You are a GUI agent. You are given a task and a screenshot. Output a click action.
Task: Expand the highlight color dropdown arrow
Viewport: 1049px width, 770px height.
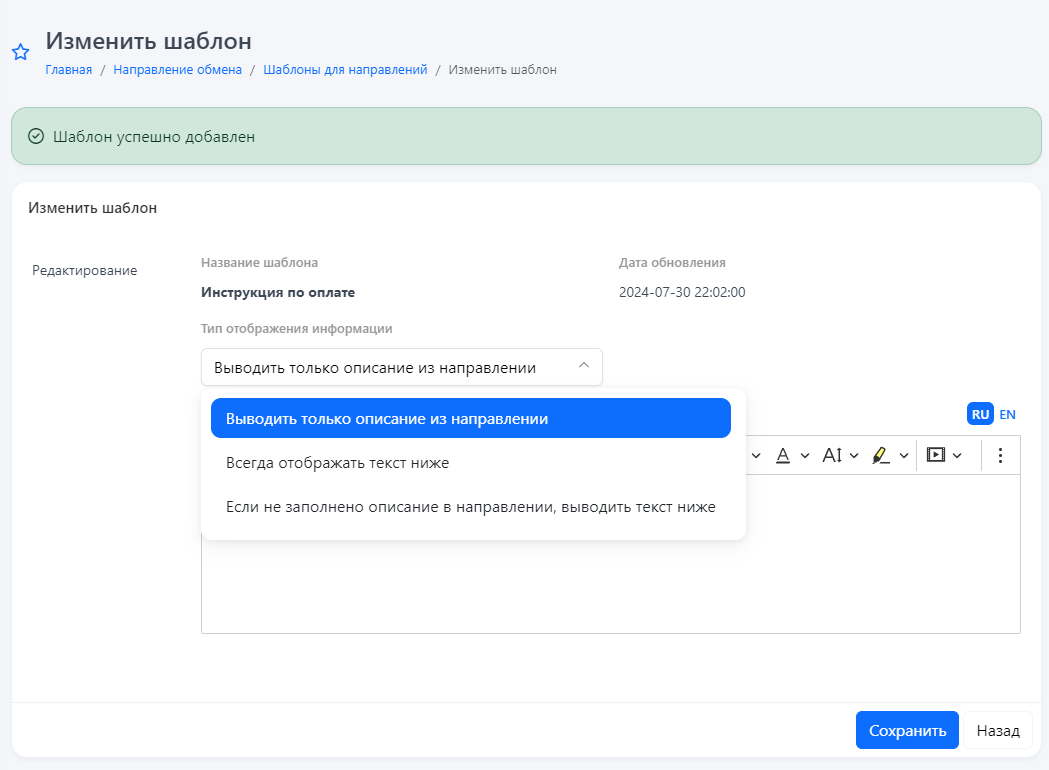(904, 456)
